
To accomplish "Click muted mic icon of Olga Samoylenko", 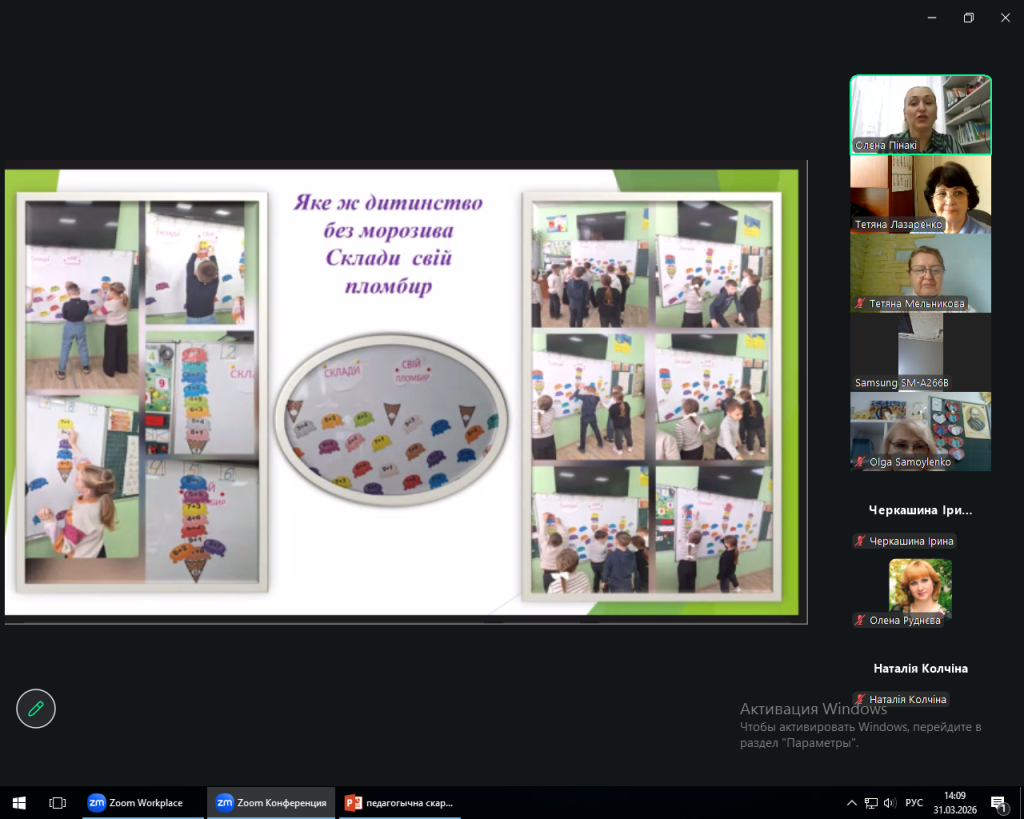I will coord(859,462).
